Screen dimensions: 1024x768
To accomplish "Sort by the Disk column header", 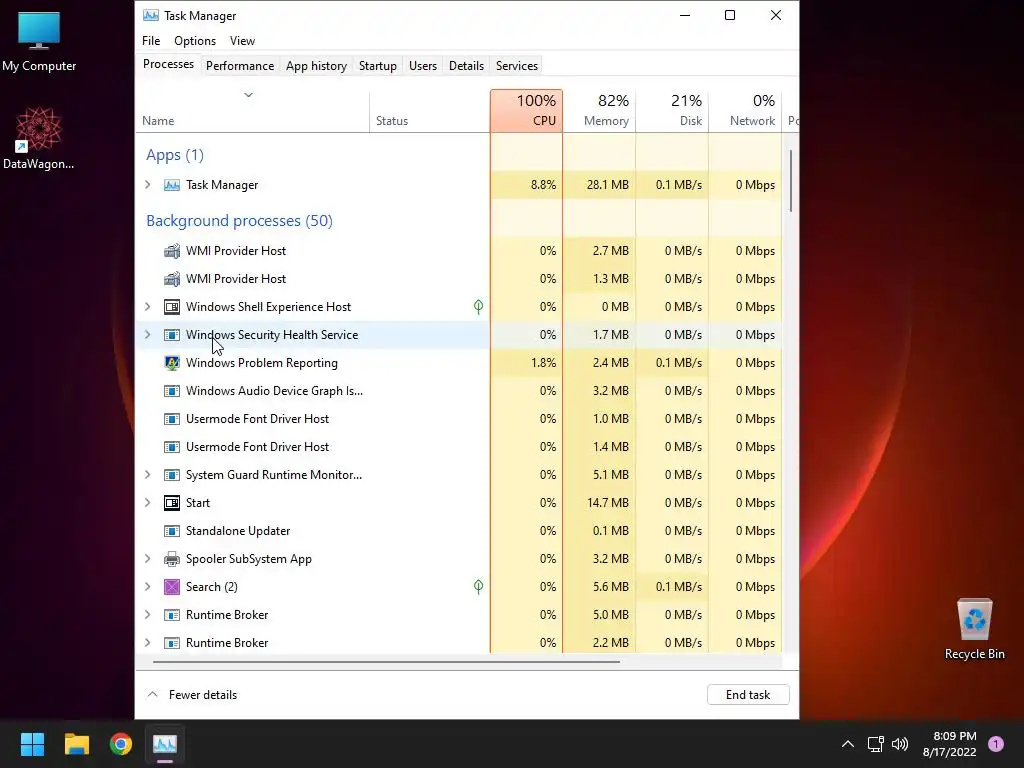I will [672, 110].
